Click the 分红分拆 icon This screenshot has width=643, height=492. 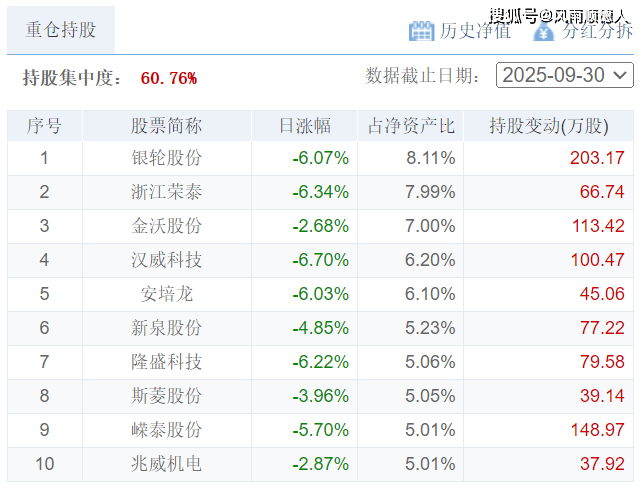pyautogui.click(x=543, y=30)
